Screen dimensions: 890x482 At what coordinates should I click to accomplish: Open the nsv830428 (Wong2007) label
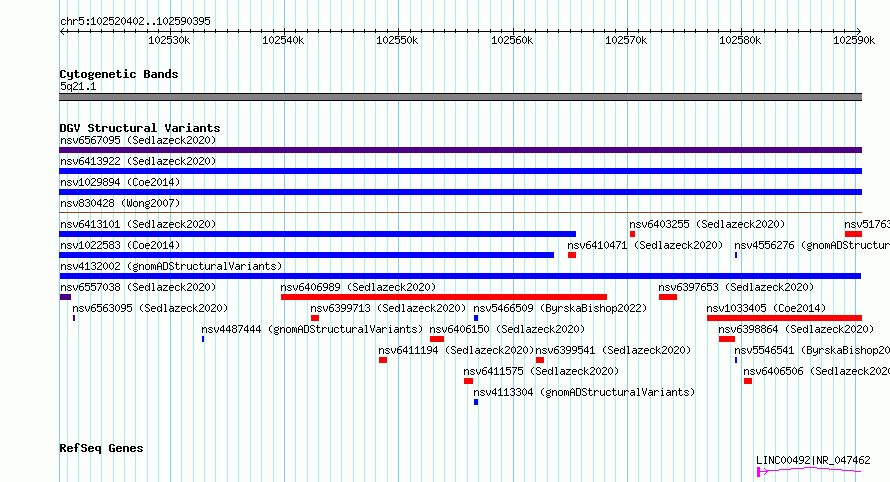pos(120,203)
